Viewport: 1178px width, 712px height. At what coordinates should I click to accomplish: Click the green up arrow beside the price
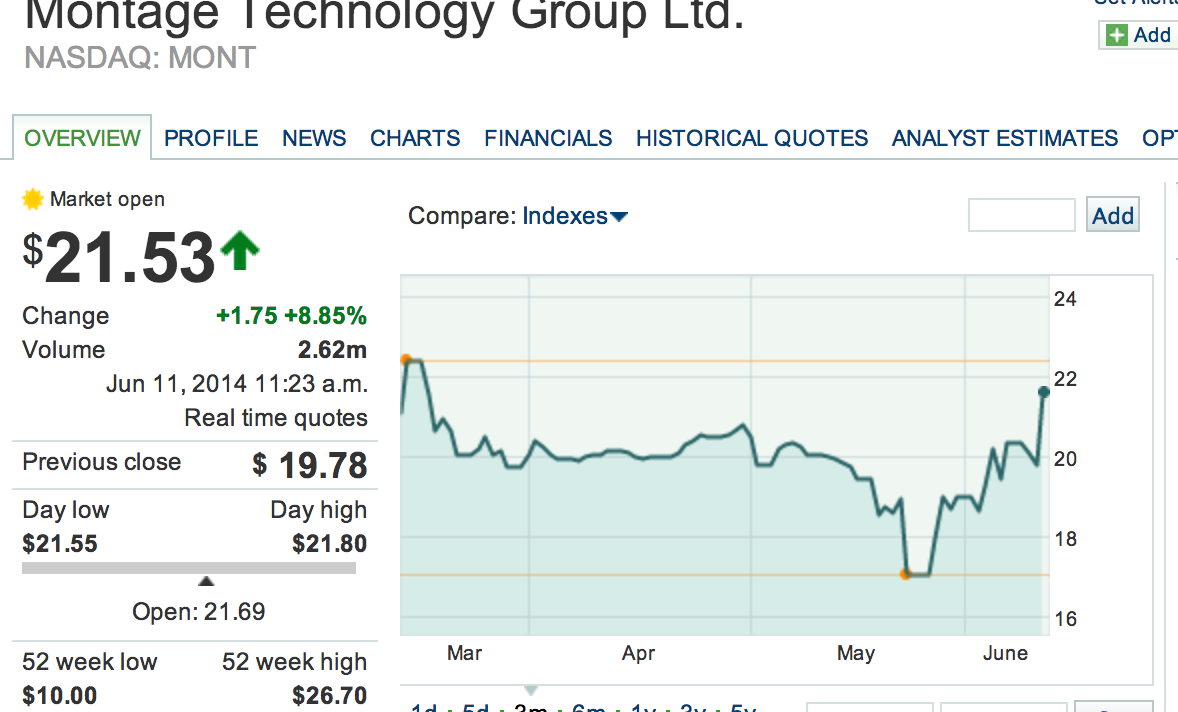239,251
